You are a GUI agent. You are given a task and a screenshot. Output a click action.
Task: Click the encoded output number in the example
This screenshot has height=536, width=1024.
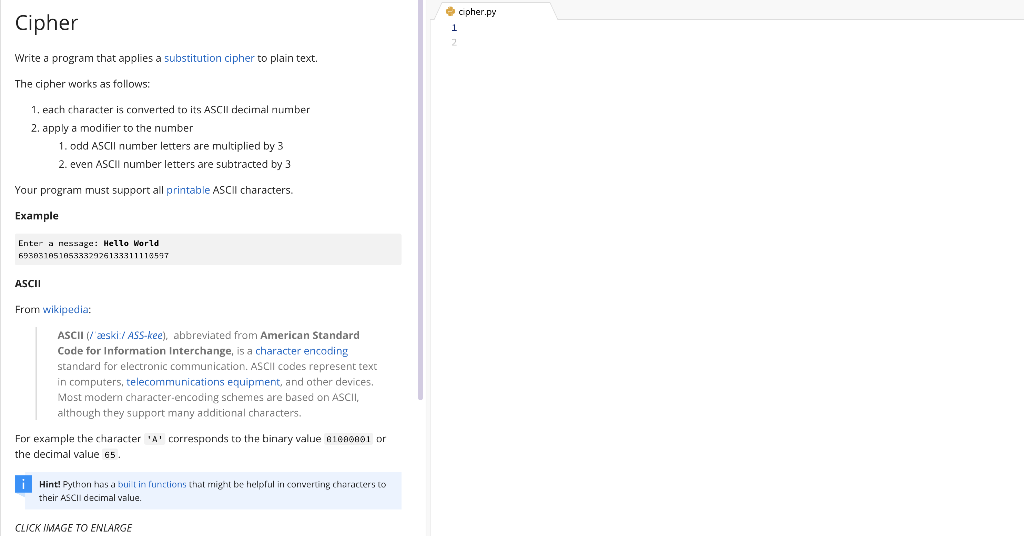tap(93, 256)
